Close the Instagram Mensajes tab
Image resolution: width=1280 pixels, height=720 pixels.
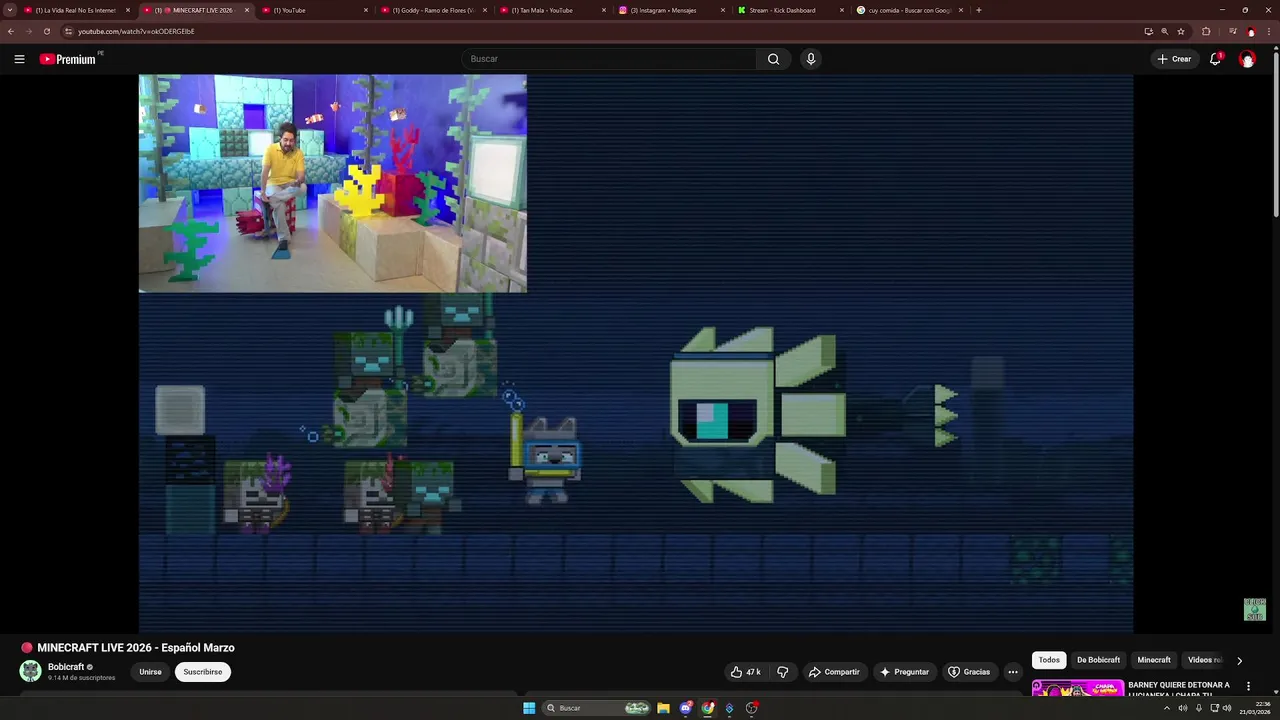pyautogui.click(x=724, y=10)
